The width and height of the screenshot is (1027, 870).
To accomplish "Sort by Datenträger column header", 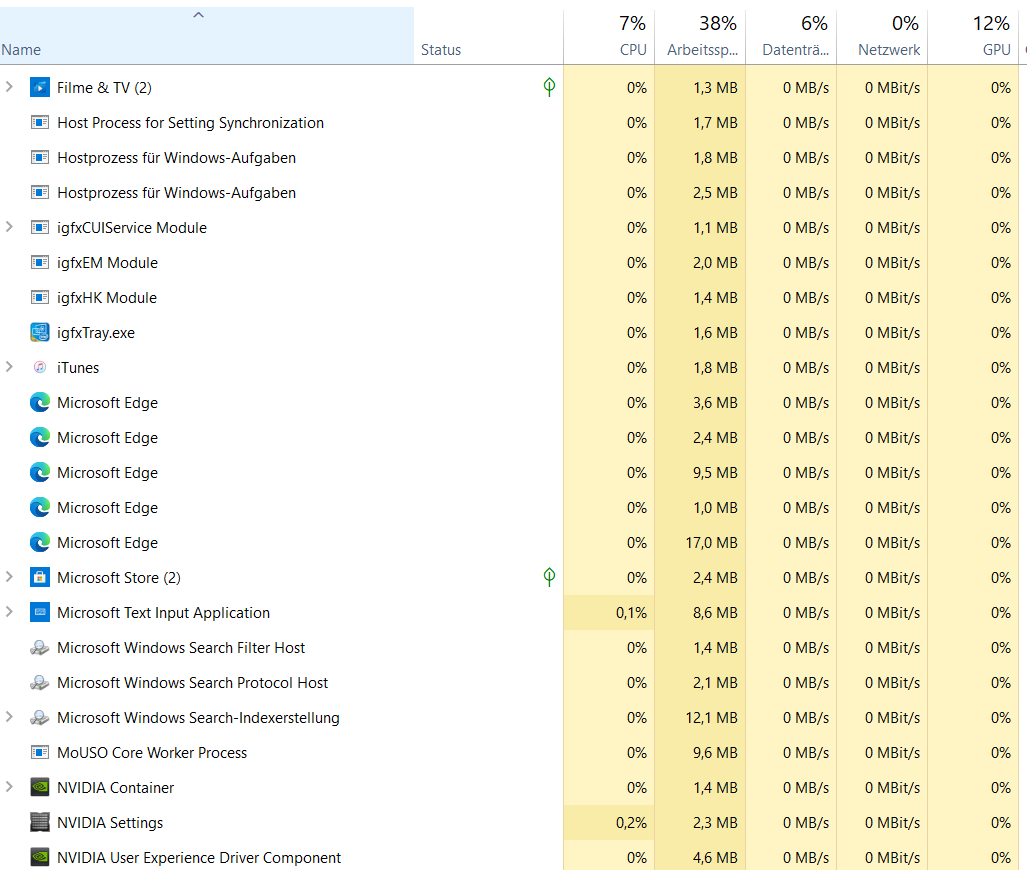I will 791,35.
